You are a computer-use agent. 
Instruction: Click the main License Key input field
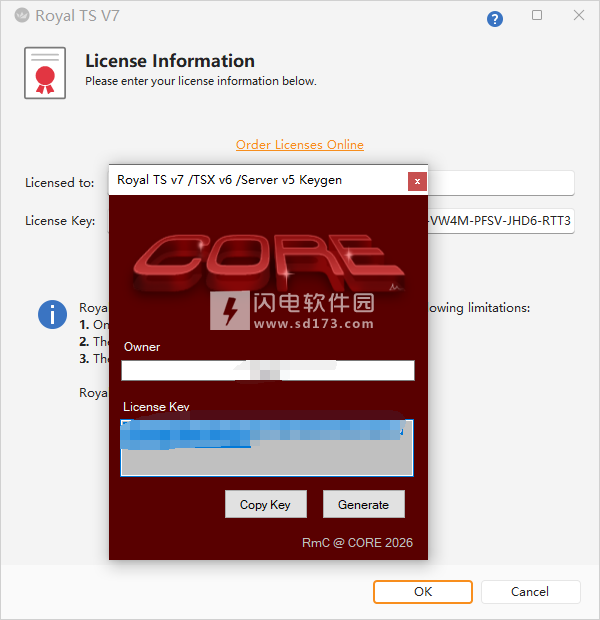click(x=500, y=220)
